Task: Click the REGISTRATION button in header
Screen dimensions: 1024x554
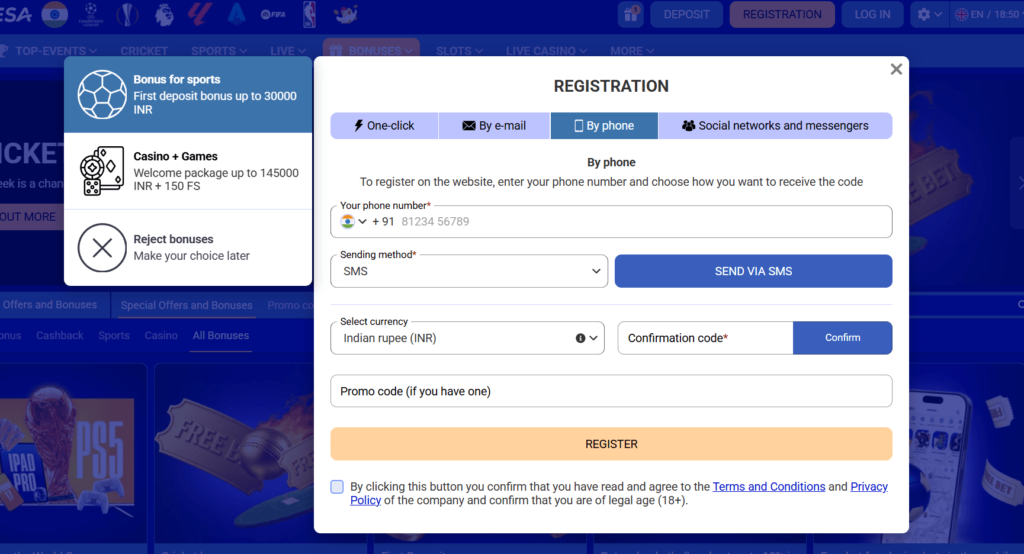Action: coord(782,14)
